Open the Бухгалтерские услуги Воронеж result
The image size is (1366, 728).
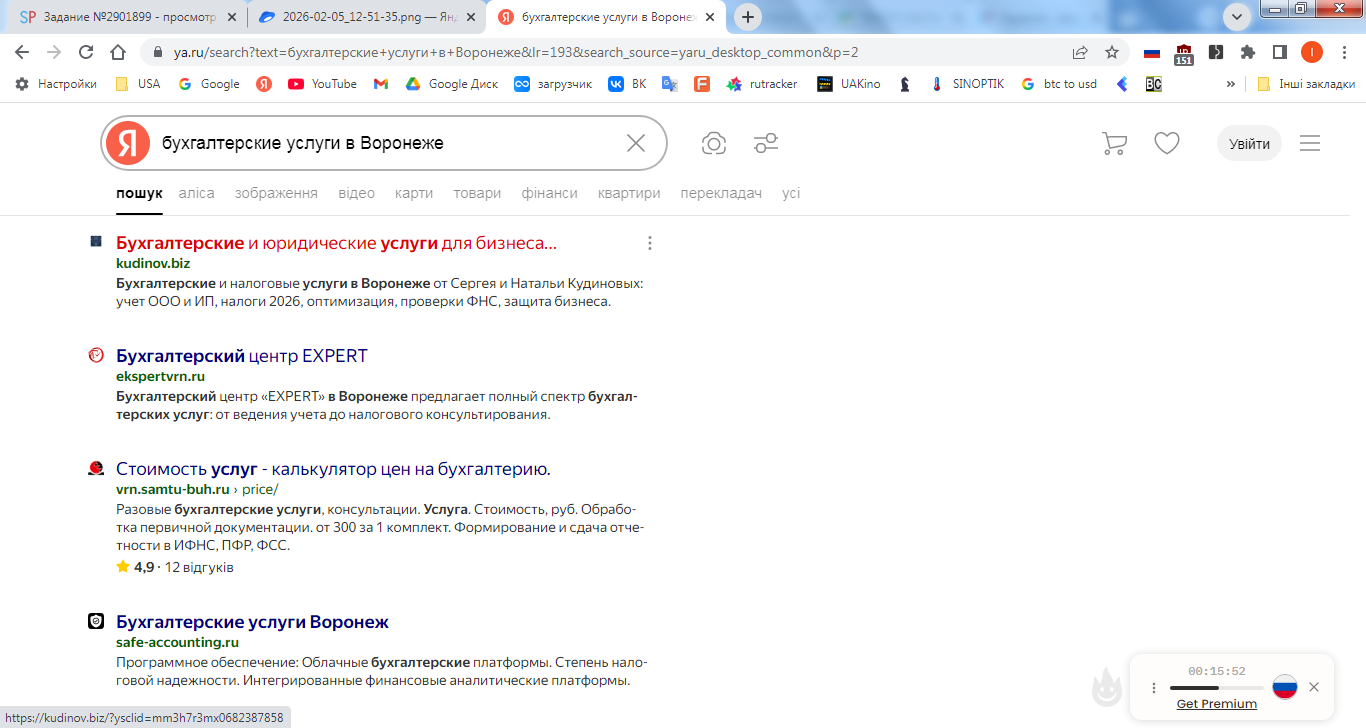[252, 622]
